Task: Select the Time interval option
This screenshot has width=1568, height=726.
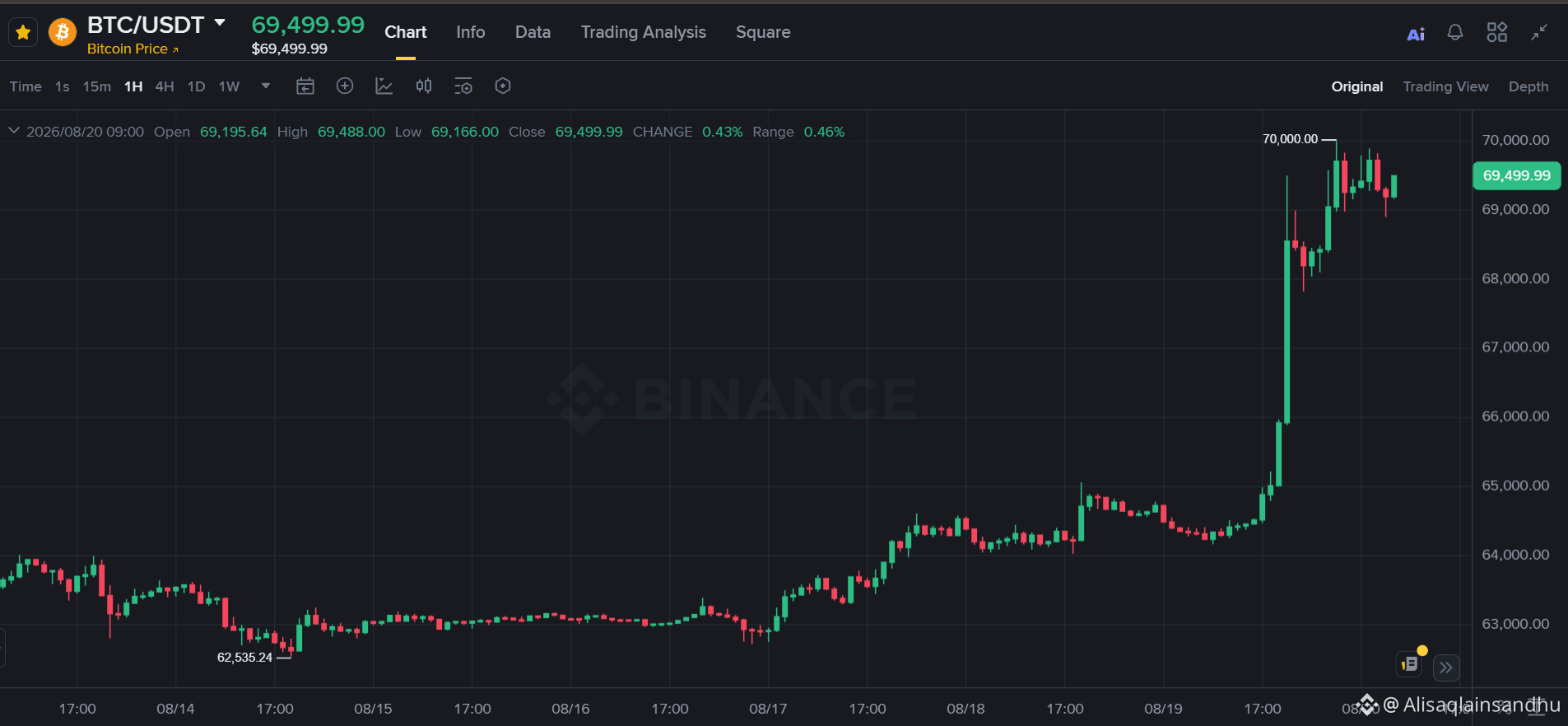Action: [x=26, y=86]
